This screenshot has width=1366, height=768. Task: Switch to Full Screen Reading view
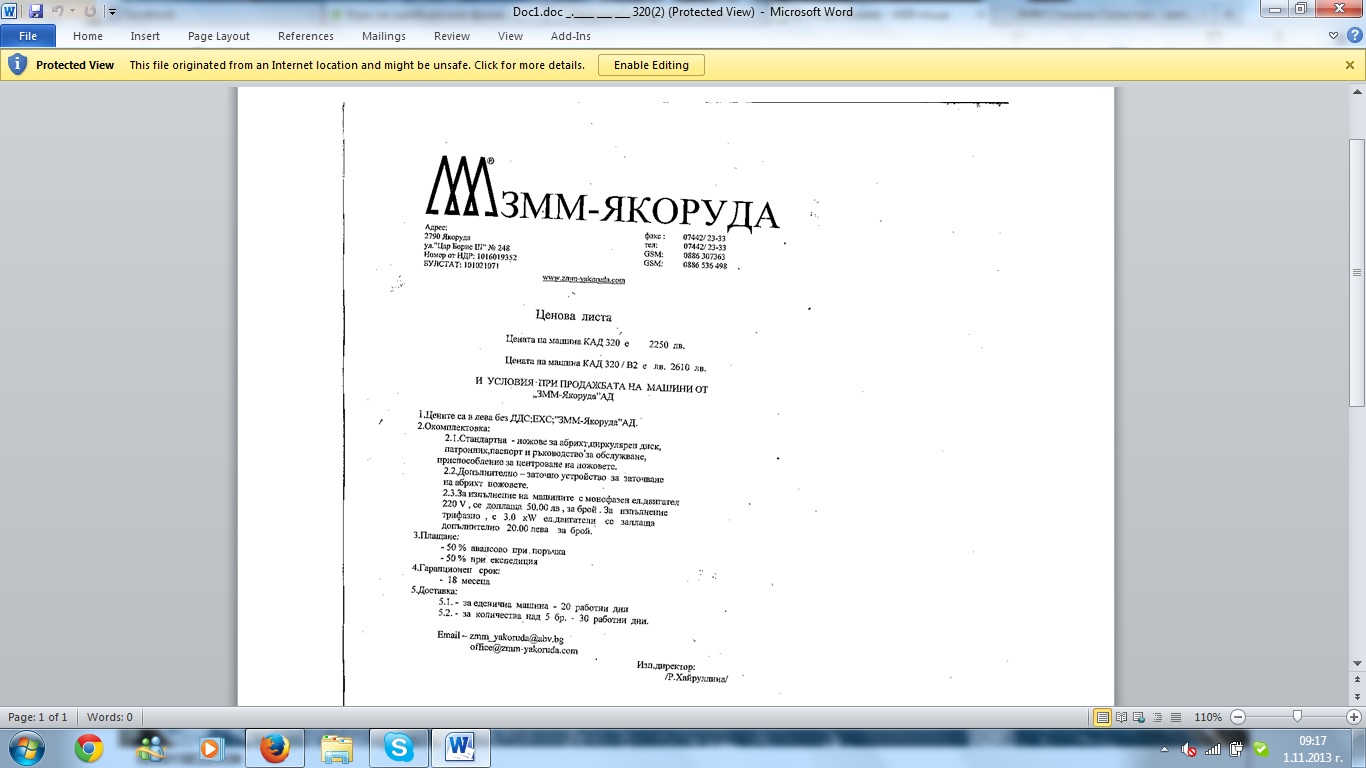pyautogui.click(x=1120, y=717)
